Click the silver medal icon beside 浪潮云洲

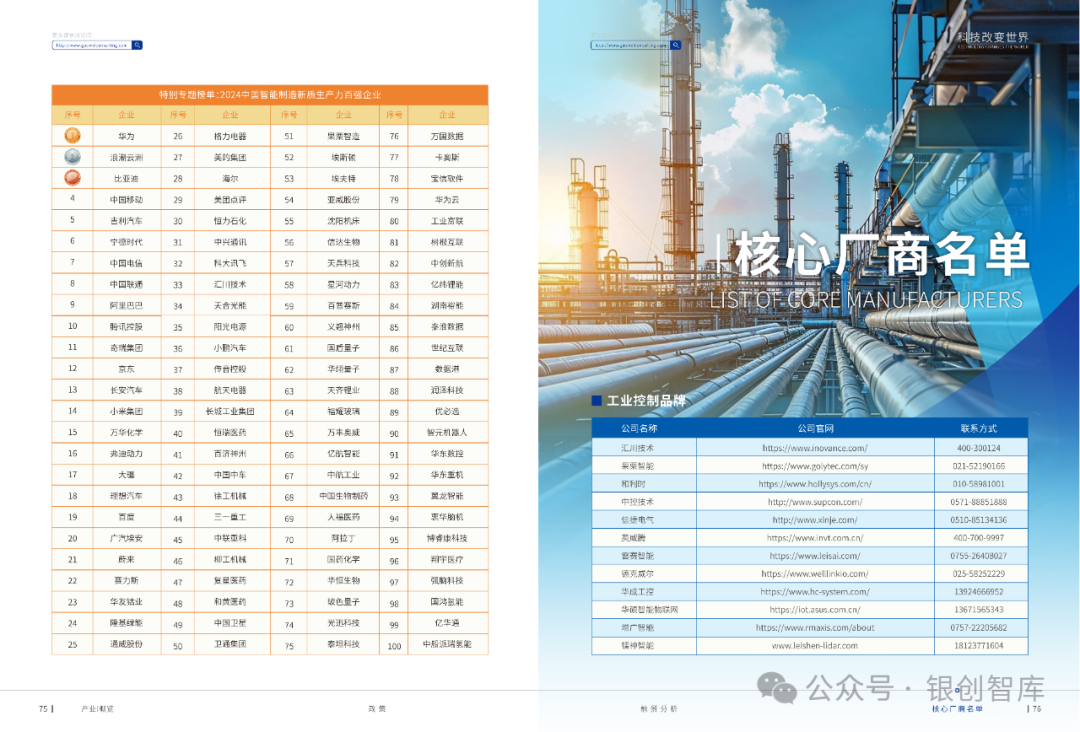(72, 157)
